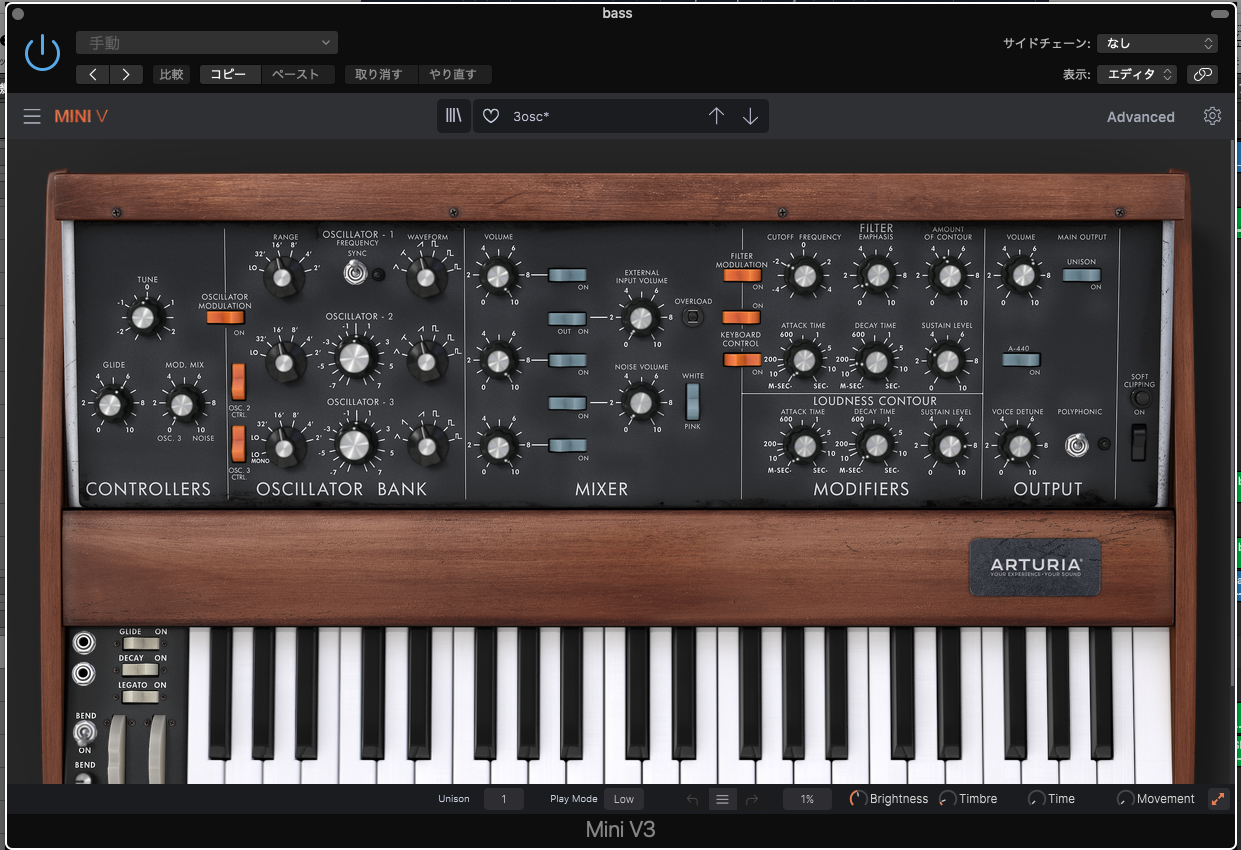Click the Timbre macro knob

coord(947,799)
